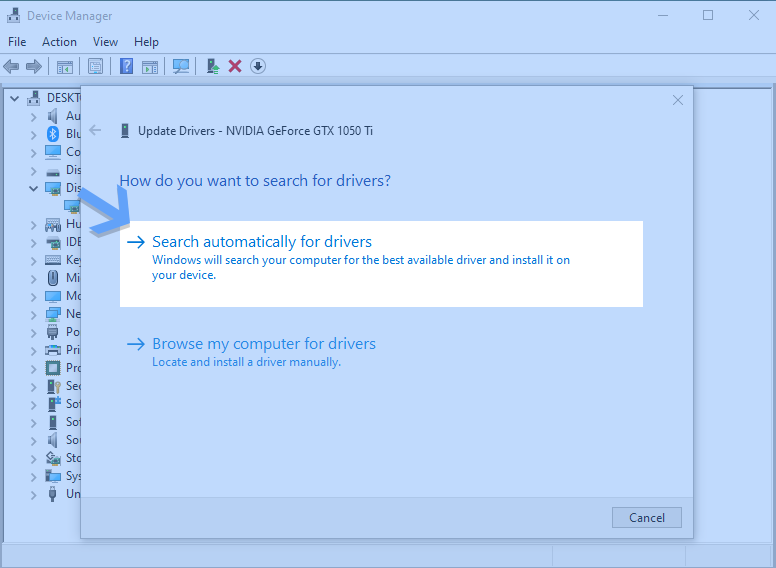Select the Bluetooth logo icon in the device tree
Viewport: 776px width, 568px height.
click(x=53, y=134)
